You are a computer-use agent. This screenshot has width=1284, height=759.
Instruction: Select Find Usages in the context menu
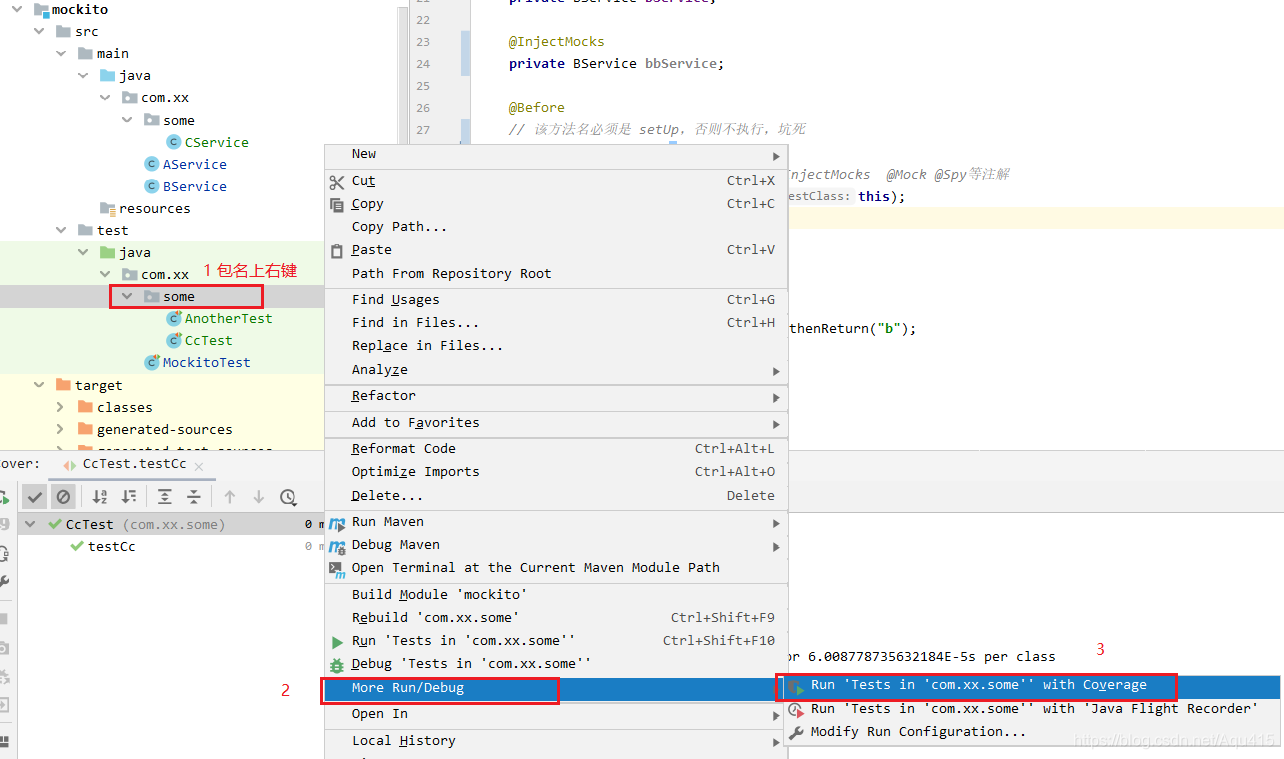pos(557,299)
